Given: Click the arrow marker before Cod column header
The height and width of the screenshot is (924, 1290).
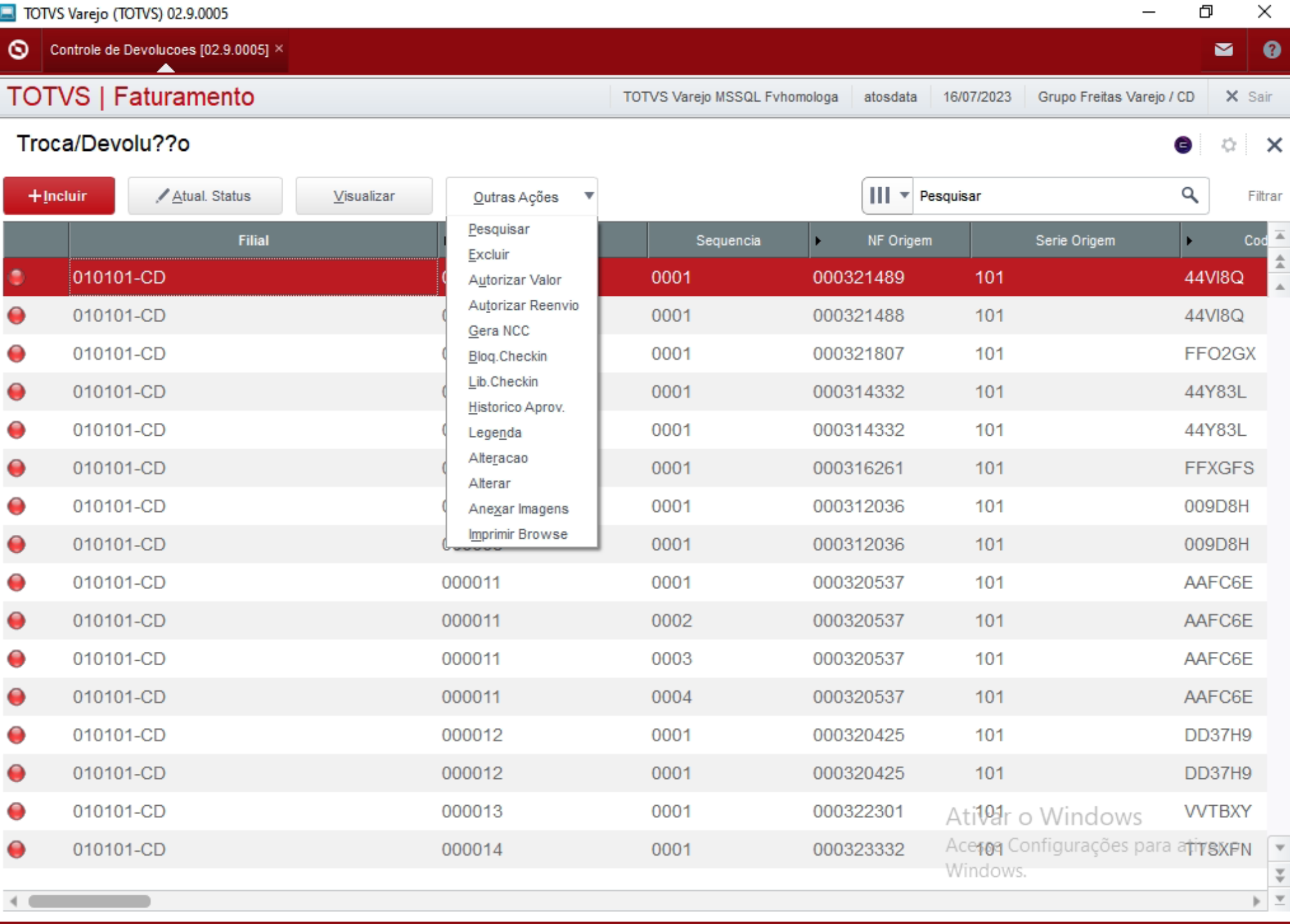Looking at the screenshot, I should 1189,241.
